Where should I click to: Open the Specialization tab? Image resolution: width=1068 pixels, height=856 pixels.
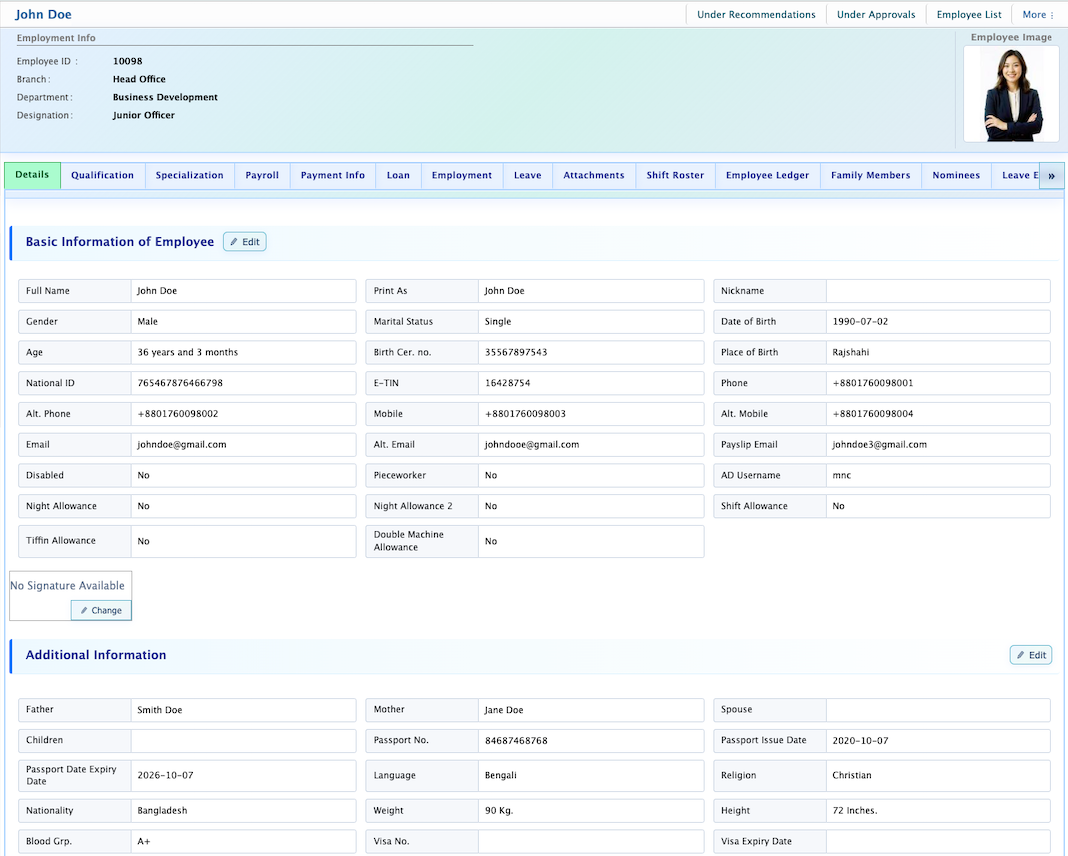[x=189, y=175]
